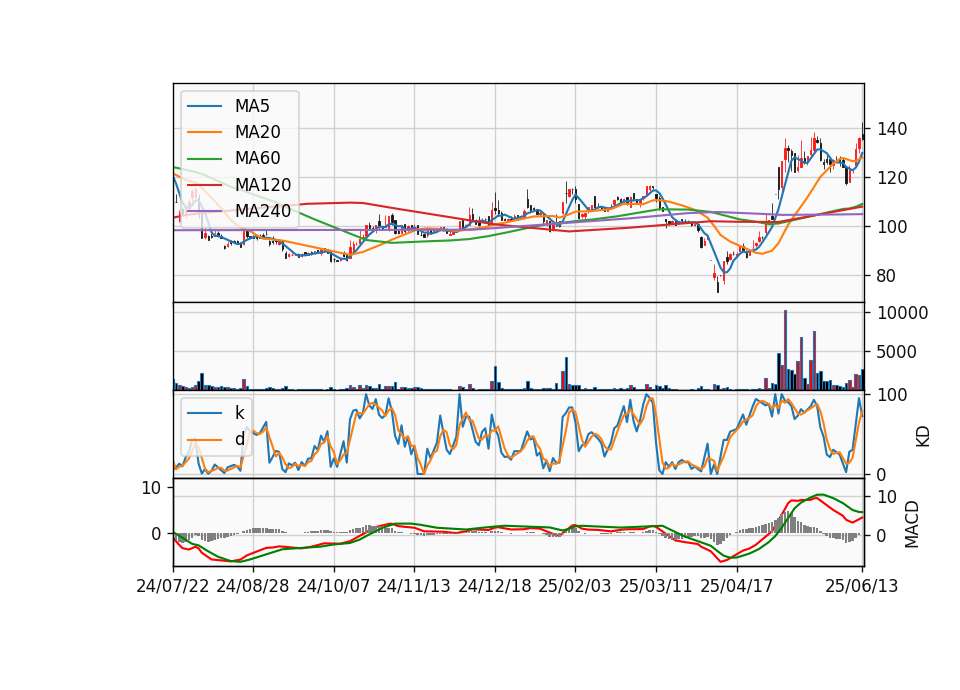The height and width of the screenshot is (690, 960).
Task: Click the MACD axis title
Action: [x=912, y=525]
